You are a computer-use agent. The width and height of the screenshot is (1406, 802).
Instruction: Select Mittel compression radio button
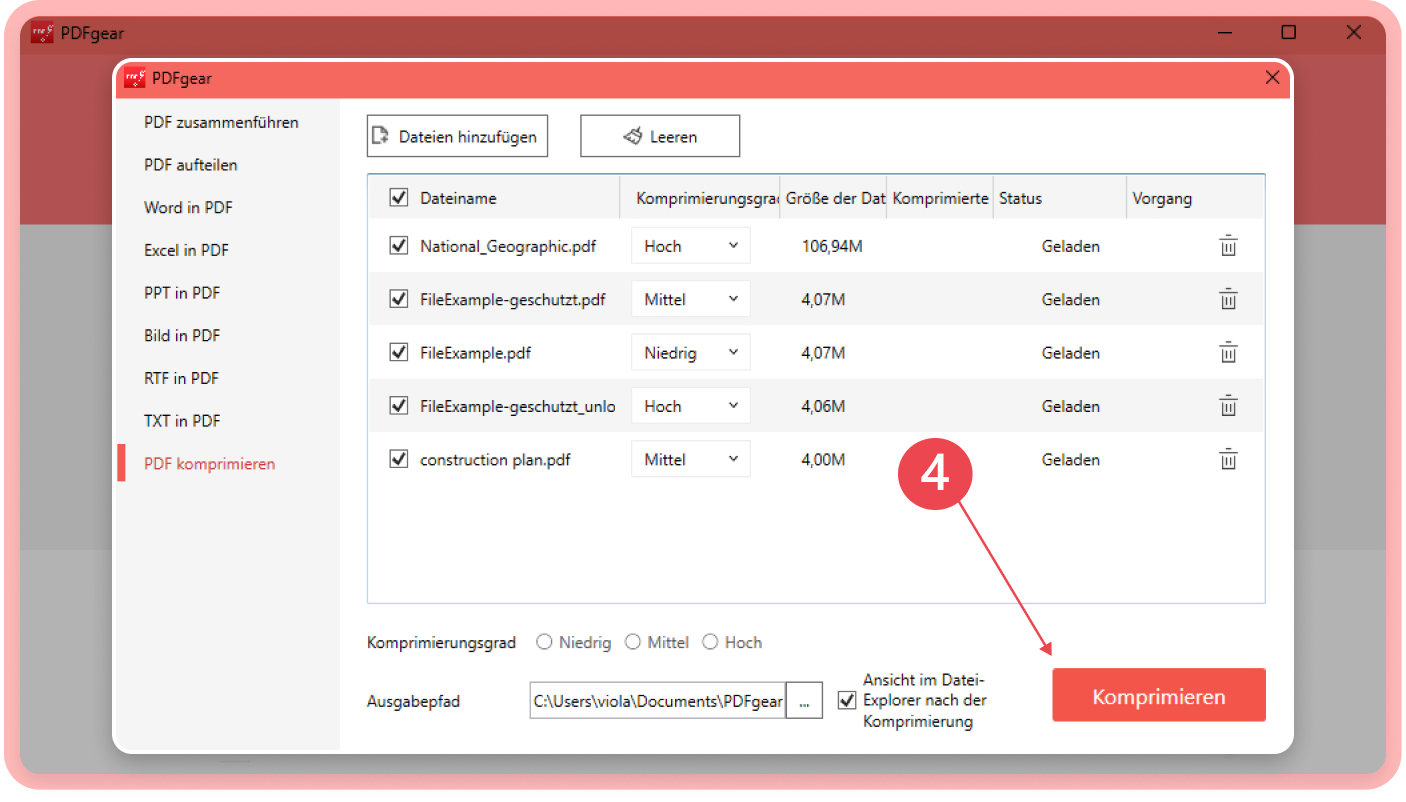(x=632, y=642)
